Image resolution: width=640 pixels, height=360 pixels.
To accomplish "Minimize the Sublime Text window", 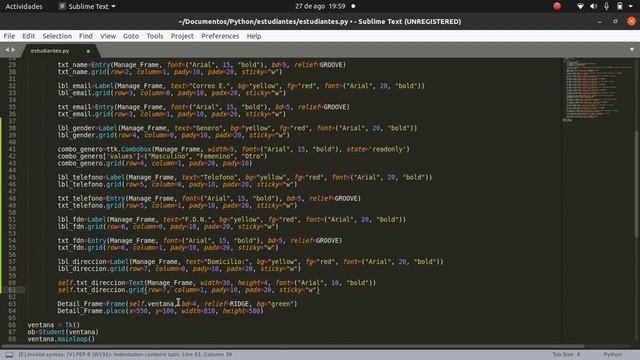I will tap(600, 21).
